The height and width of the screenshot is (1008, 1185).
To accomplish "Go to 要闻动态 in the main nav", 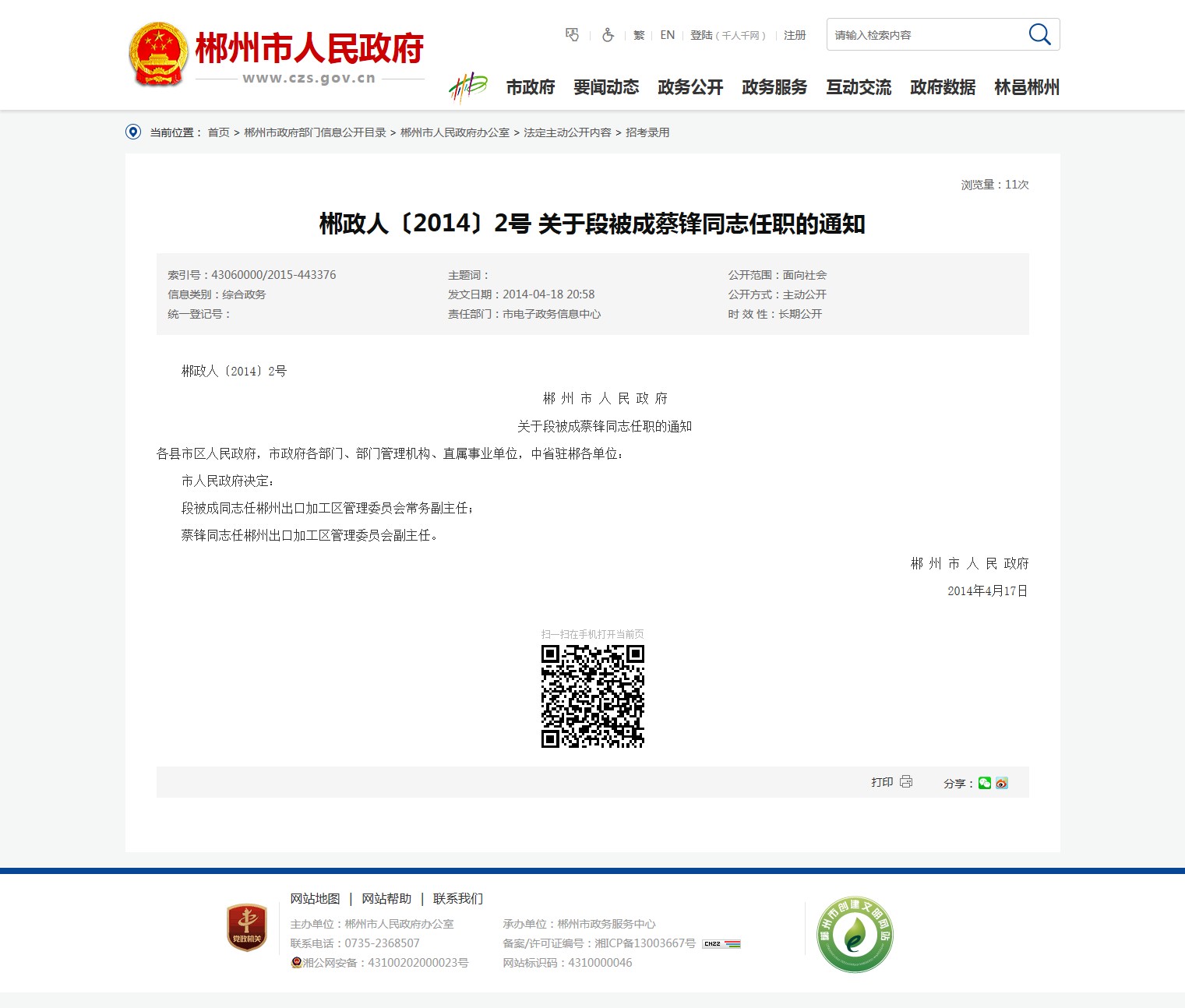I will 606,87.
